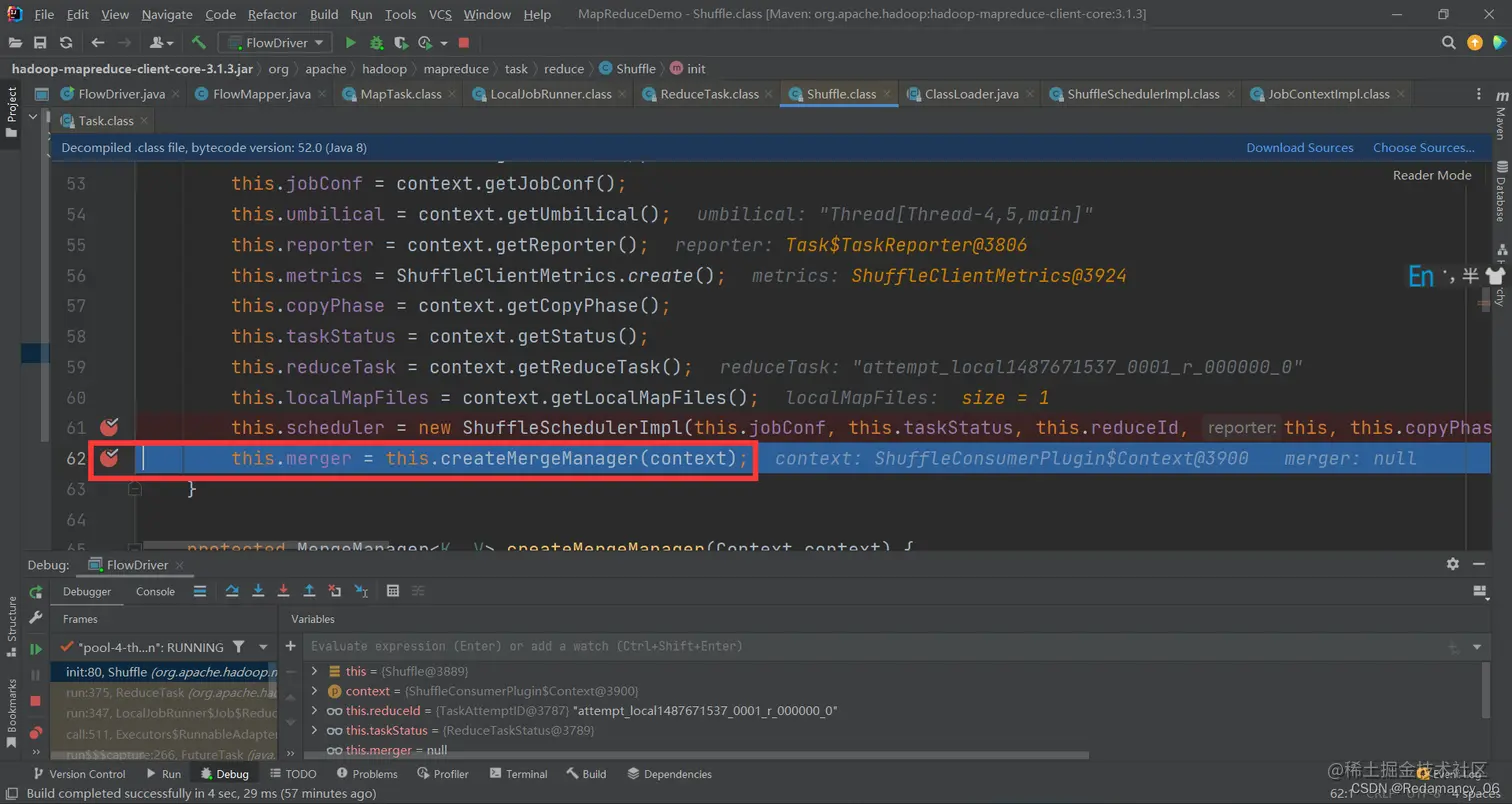The height and width of the screenshot is (804, 1512).
Task: Toggle Structure tool window
Action: 11,625
